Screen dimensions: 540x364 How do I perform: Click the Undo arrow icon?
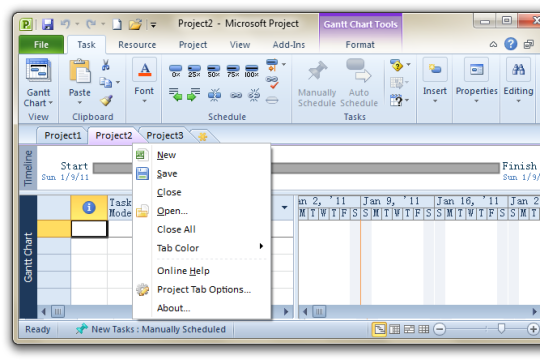pyautogui.click(x=65, y=24)
